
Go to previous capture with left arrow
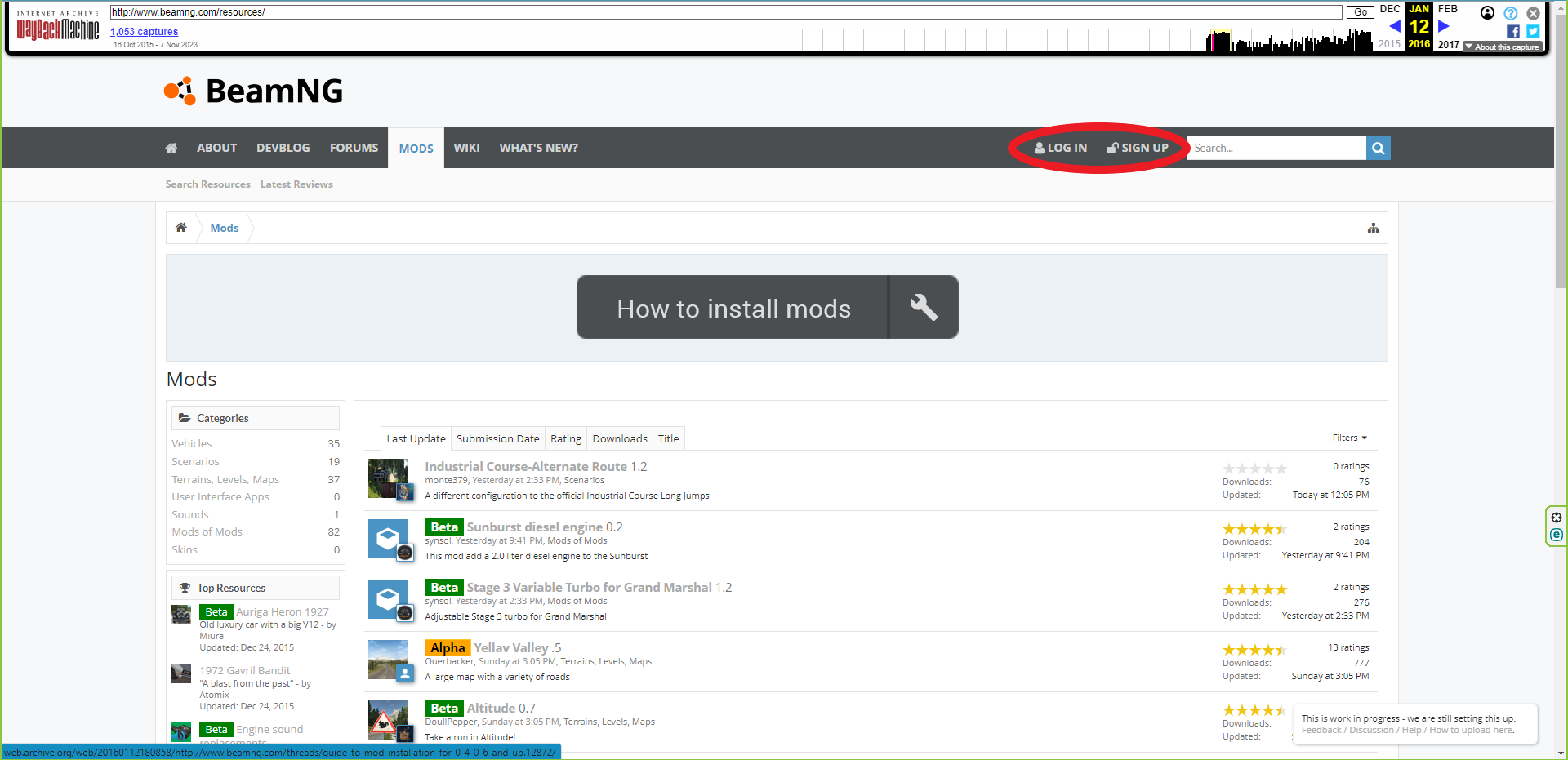click(x=1395, y=26)
